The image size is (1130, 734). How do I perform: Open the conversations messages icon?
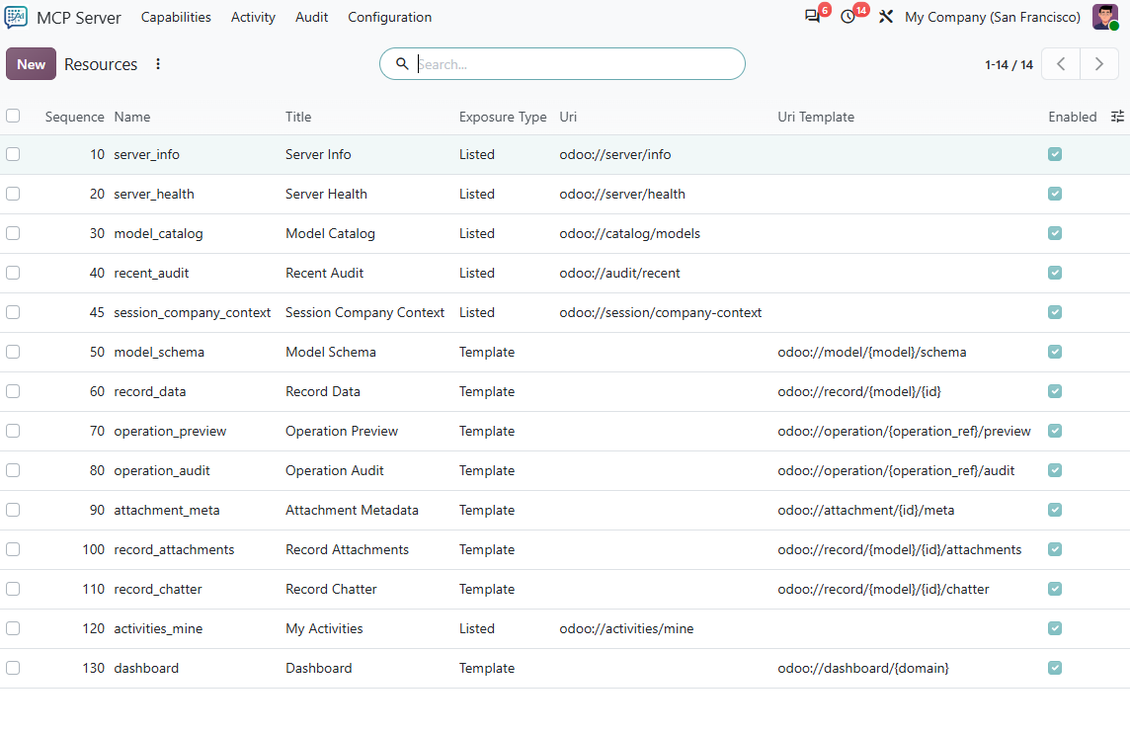click(812, 17)
